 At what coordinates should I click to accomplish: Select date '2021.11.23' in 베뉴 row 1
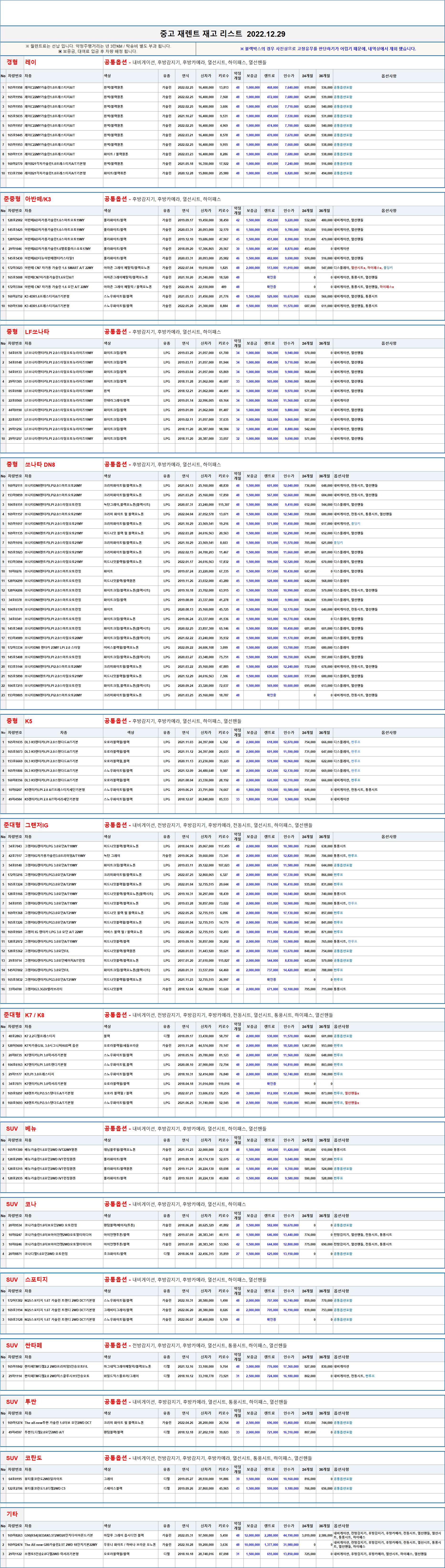tap(185, 1150)
